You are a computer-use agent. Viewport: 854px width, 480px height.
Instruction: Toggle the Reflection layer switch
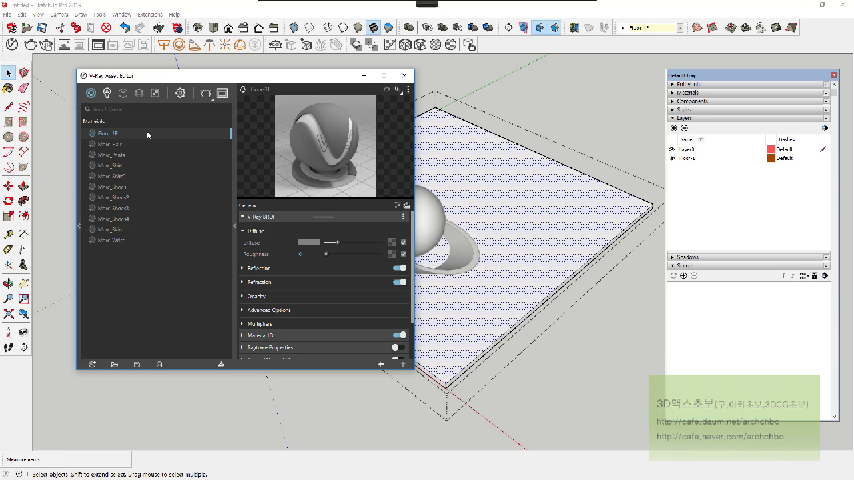[400, 268]
